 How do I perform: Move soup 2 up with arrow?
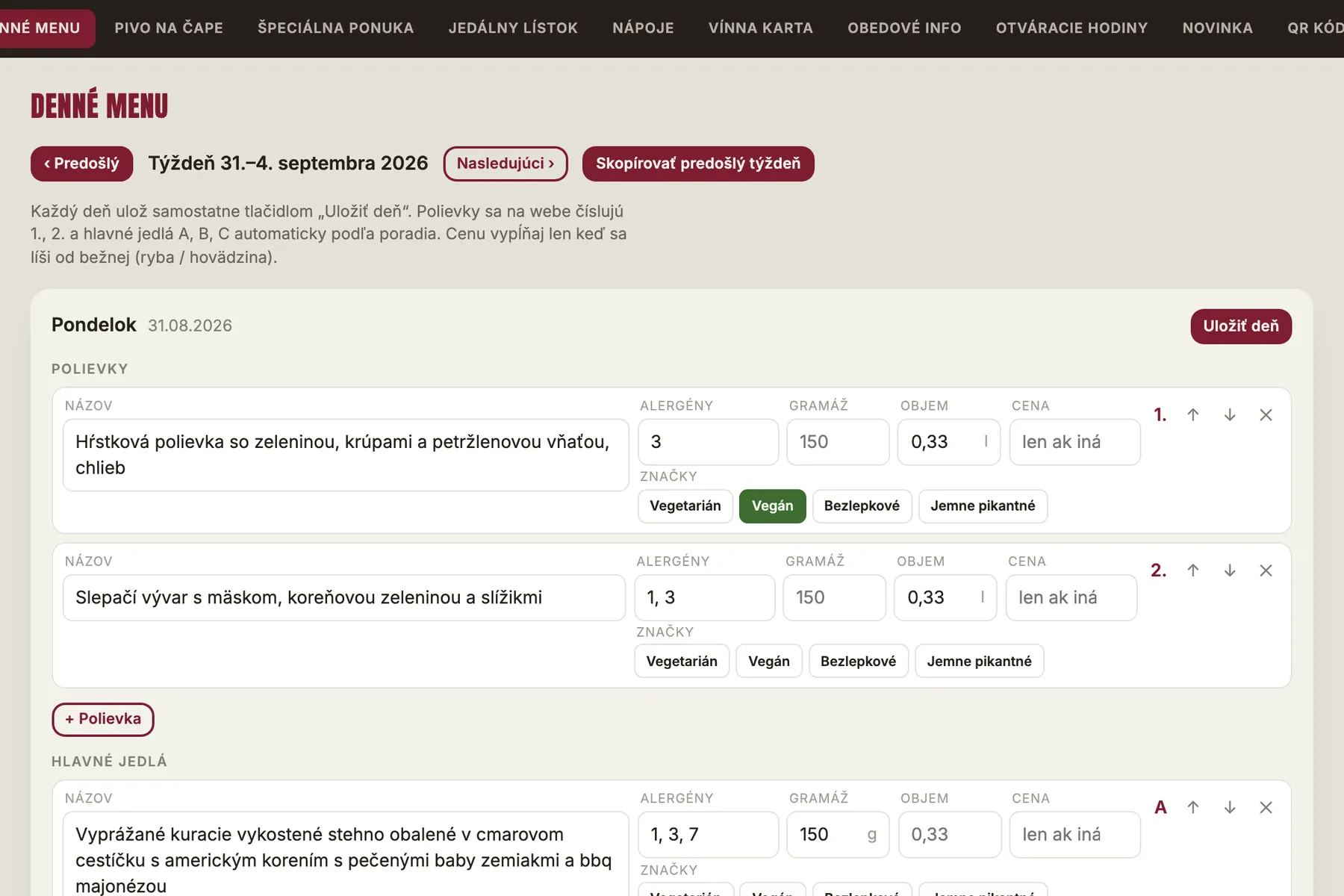point(1193,570)
